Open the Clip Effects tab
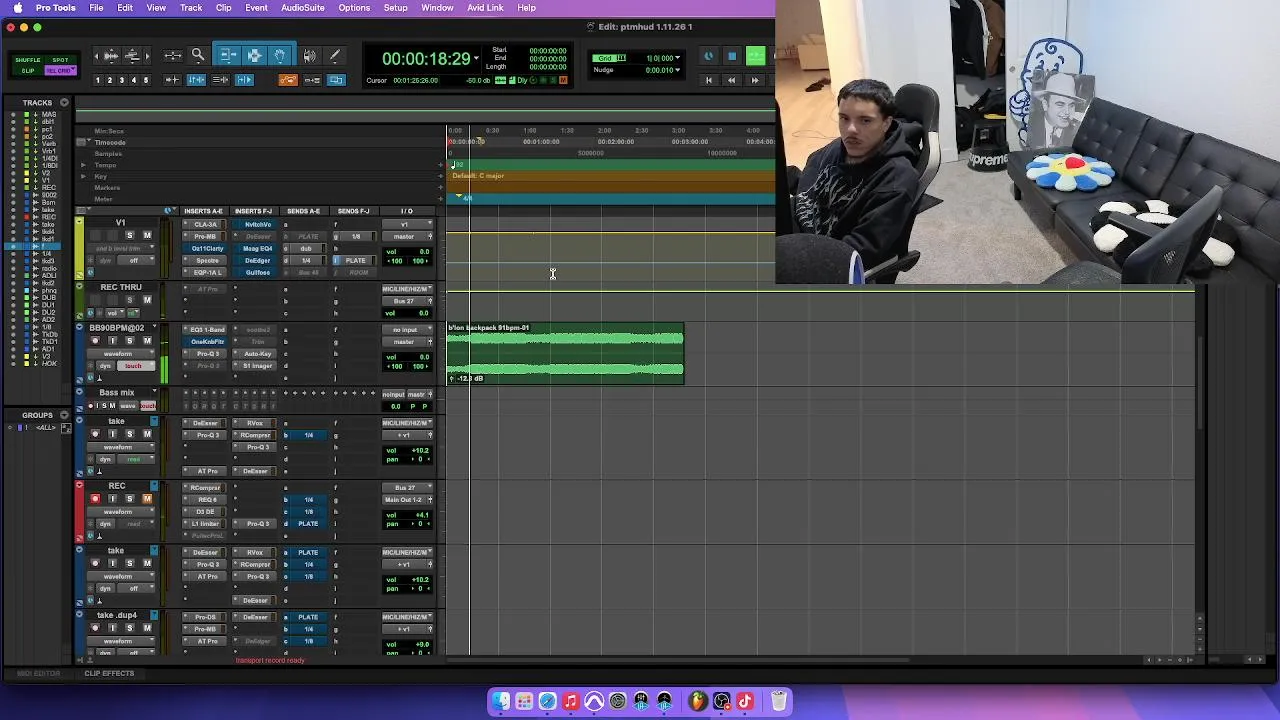Screen dimensions: 1280x720 (109, 673)
